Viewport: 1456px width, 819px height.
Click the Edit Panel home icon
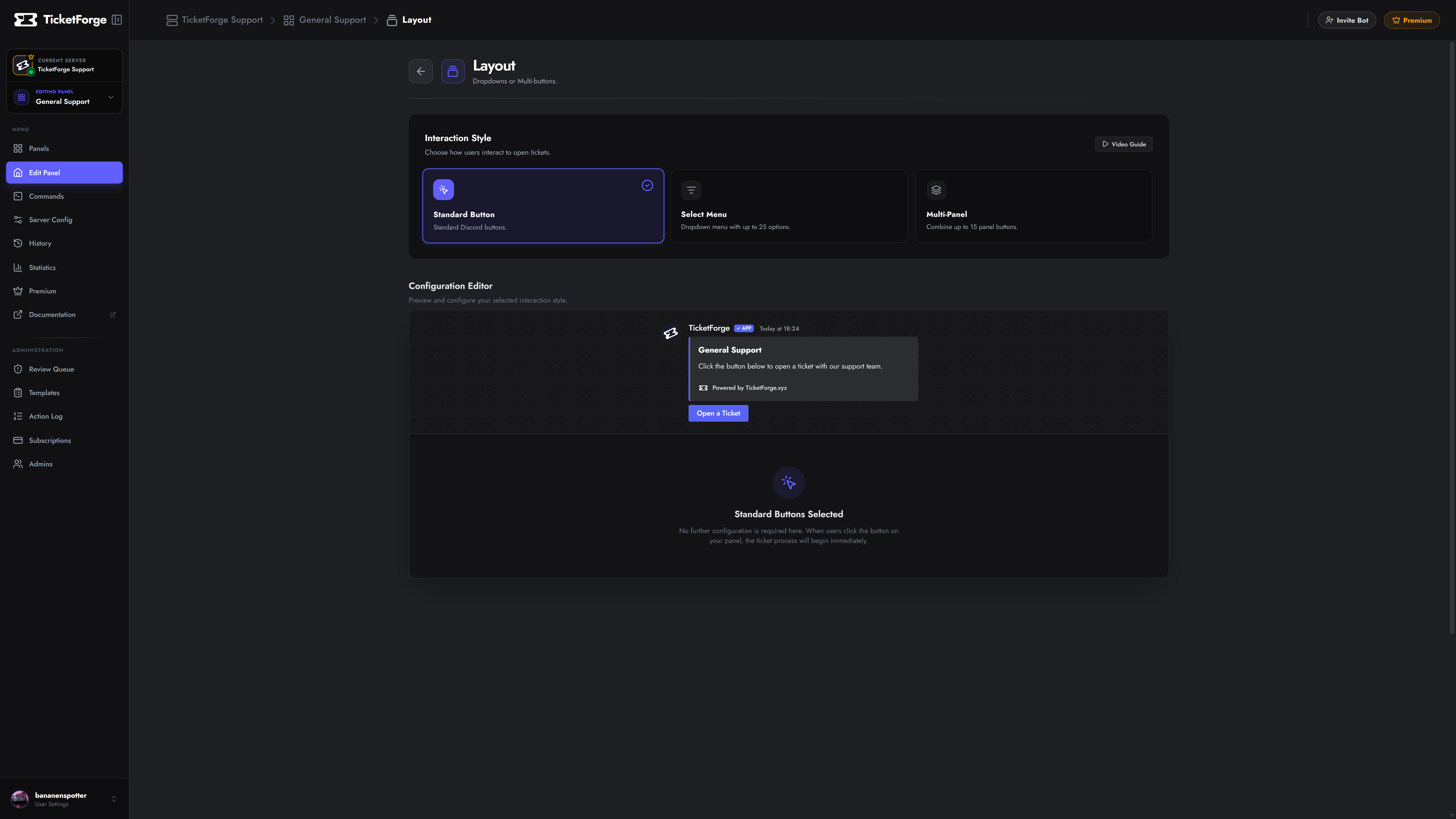click(18, 172)
